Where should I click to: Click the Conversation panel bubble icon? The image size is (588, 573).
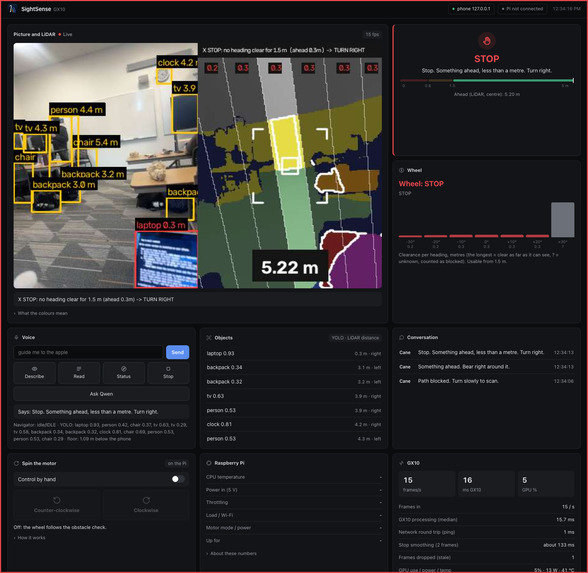point(401,337)
